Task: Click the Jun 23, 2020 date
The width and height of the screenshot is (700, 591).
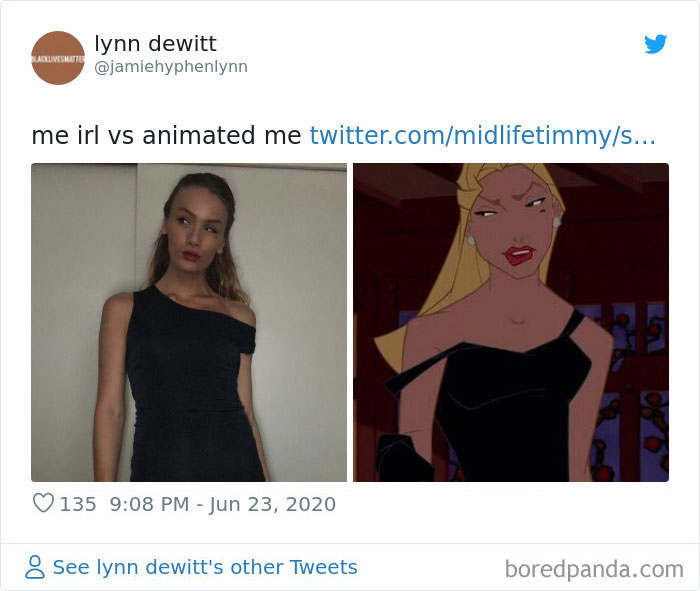Action: pos(272,504)
